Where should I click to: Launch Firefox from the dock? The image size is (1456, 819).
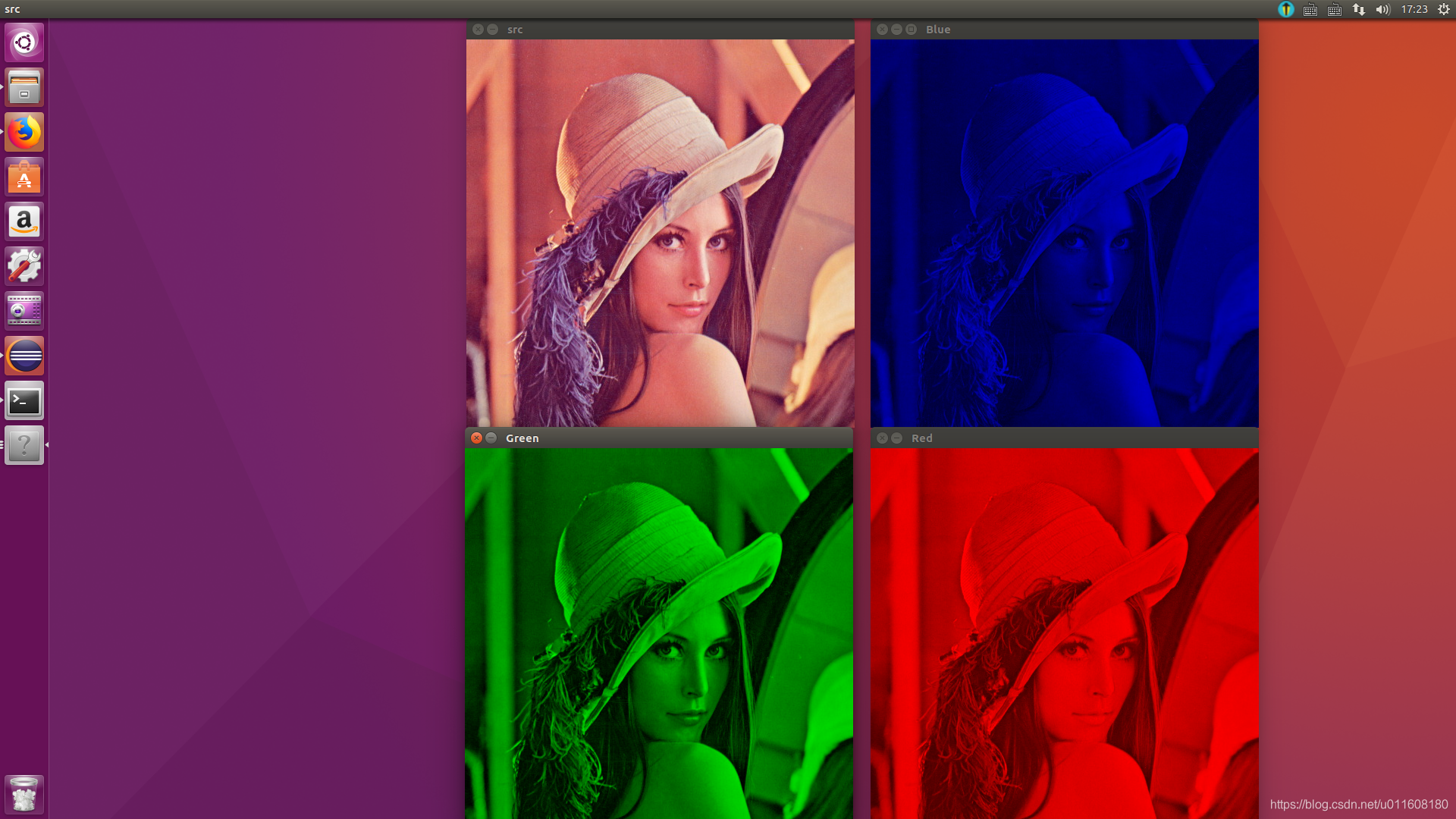click(x=24, y=131)
